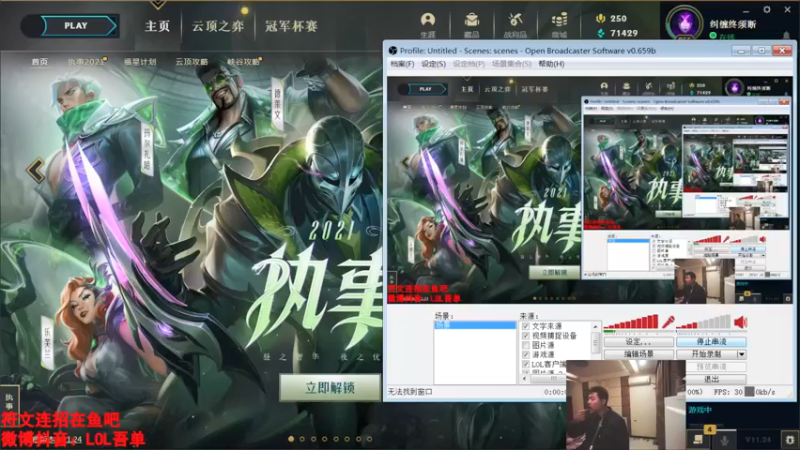Open the LoL client settings gear at top
Image resolution: width=800 pixels, height=450 pixels.
[x=767, y=9]
